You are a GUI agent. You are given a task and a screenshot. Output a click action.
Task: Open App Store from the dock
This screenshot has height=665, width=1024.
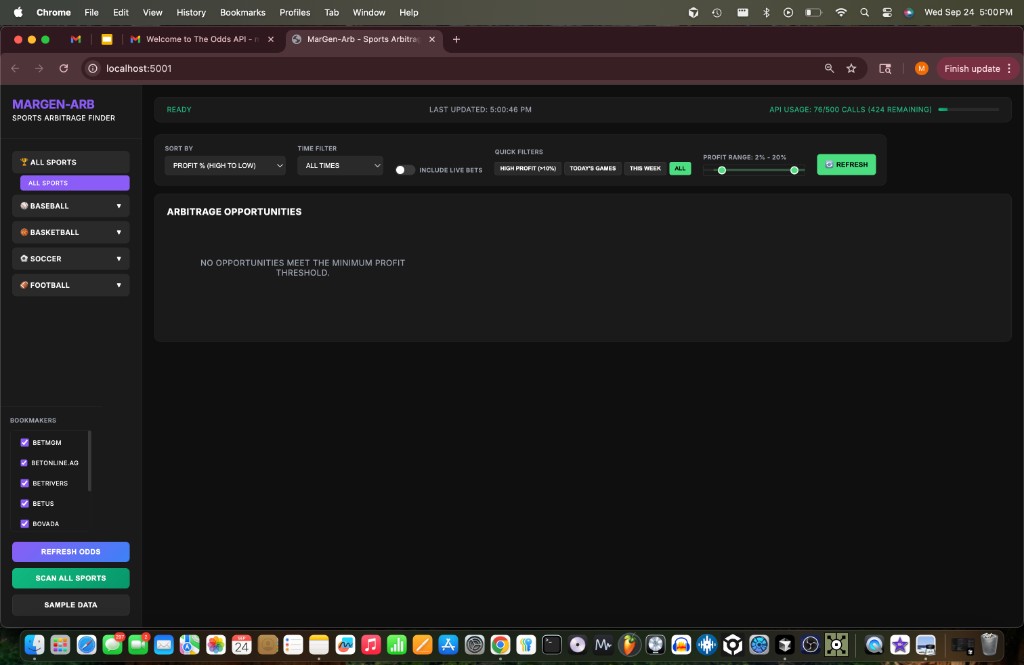[449, 645]
